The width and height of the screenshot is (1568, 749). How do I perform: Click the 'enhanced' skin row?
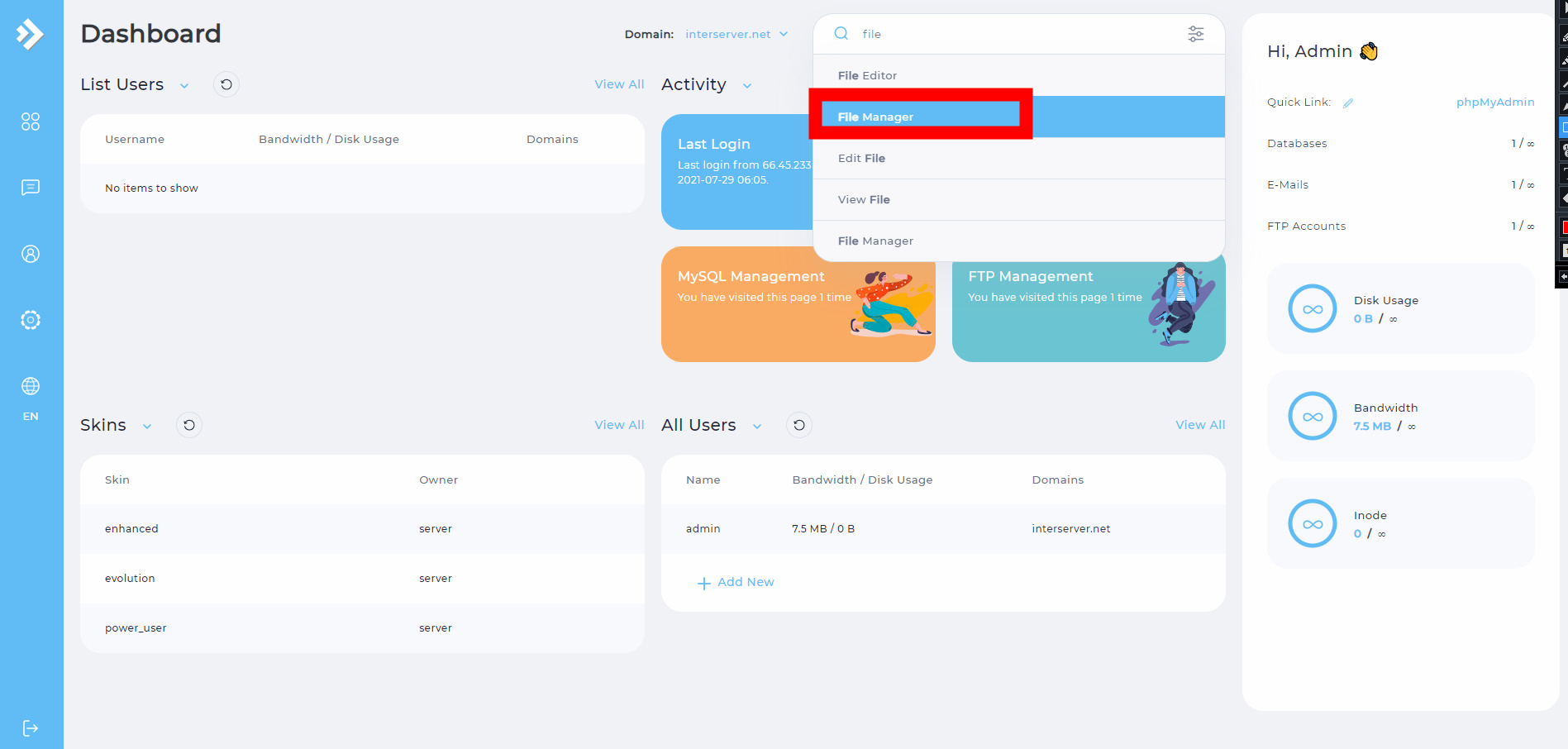362,529
